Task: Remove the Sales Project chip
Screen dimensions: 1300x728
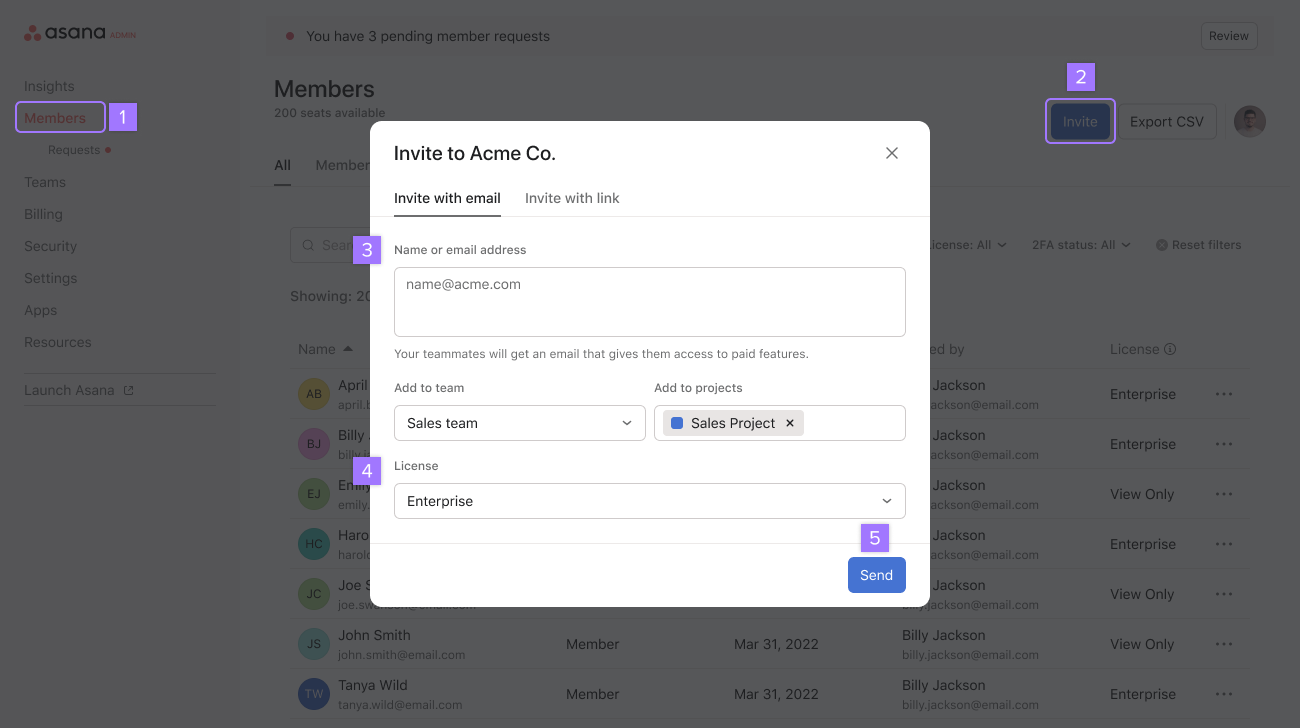Action: point(790,422)
